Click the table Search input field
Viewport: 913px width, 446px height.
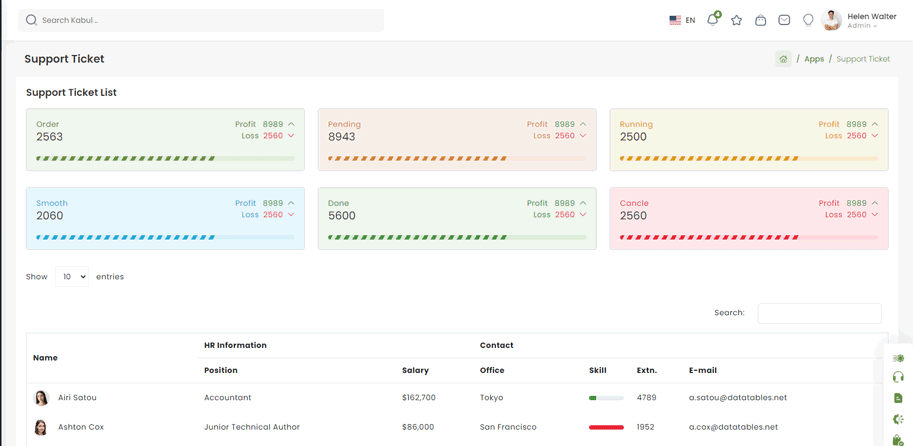[x=819, y=313]
